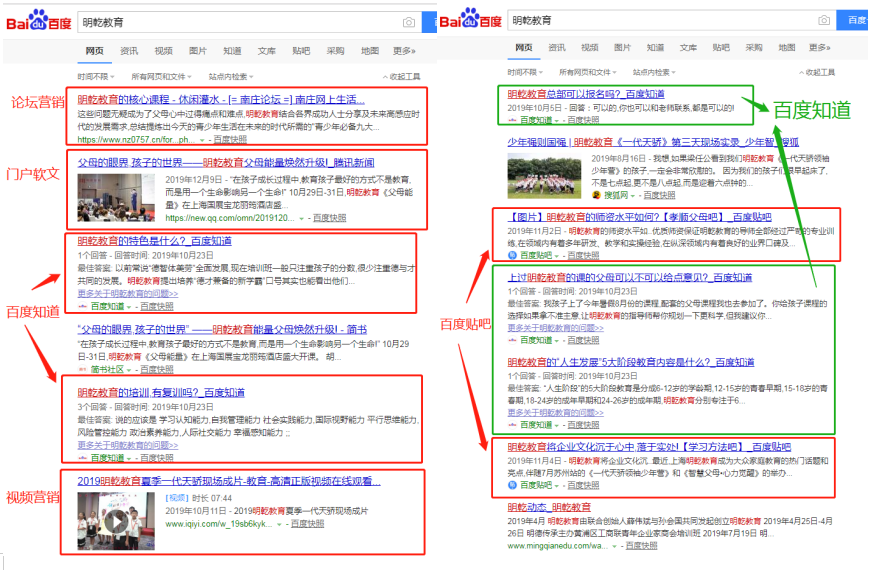Select 视频 tab in the left page
Viewport: 873px width, 570px height.
[163, 51]
